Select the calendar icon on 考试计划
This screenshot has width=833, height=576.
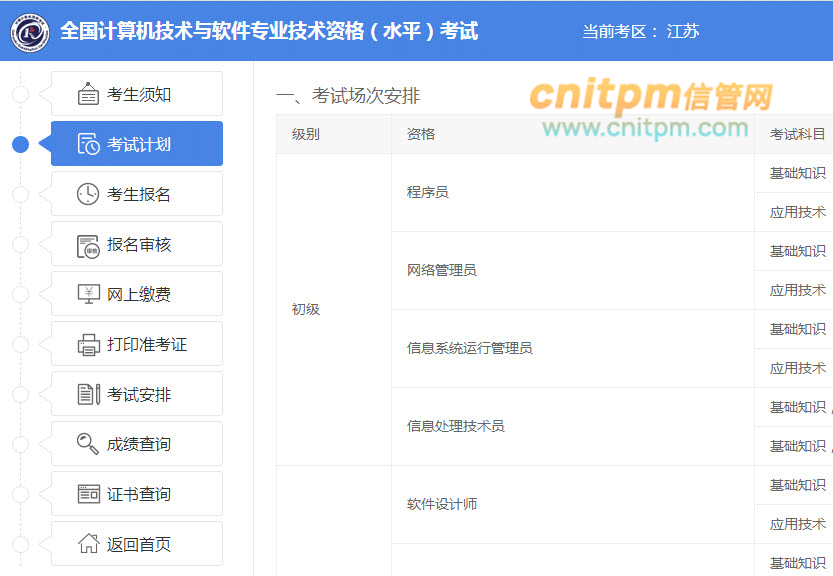pos(89,143)
